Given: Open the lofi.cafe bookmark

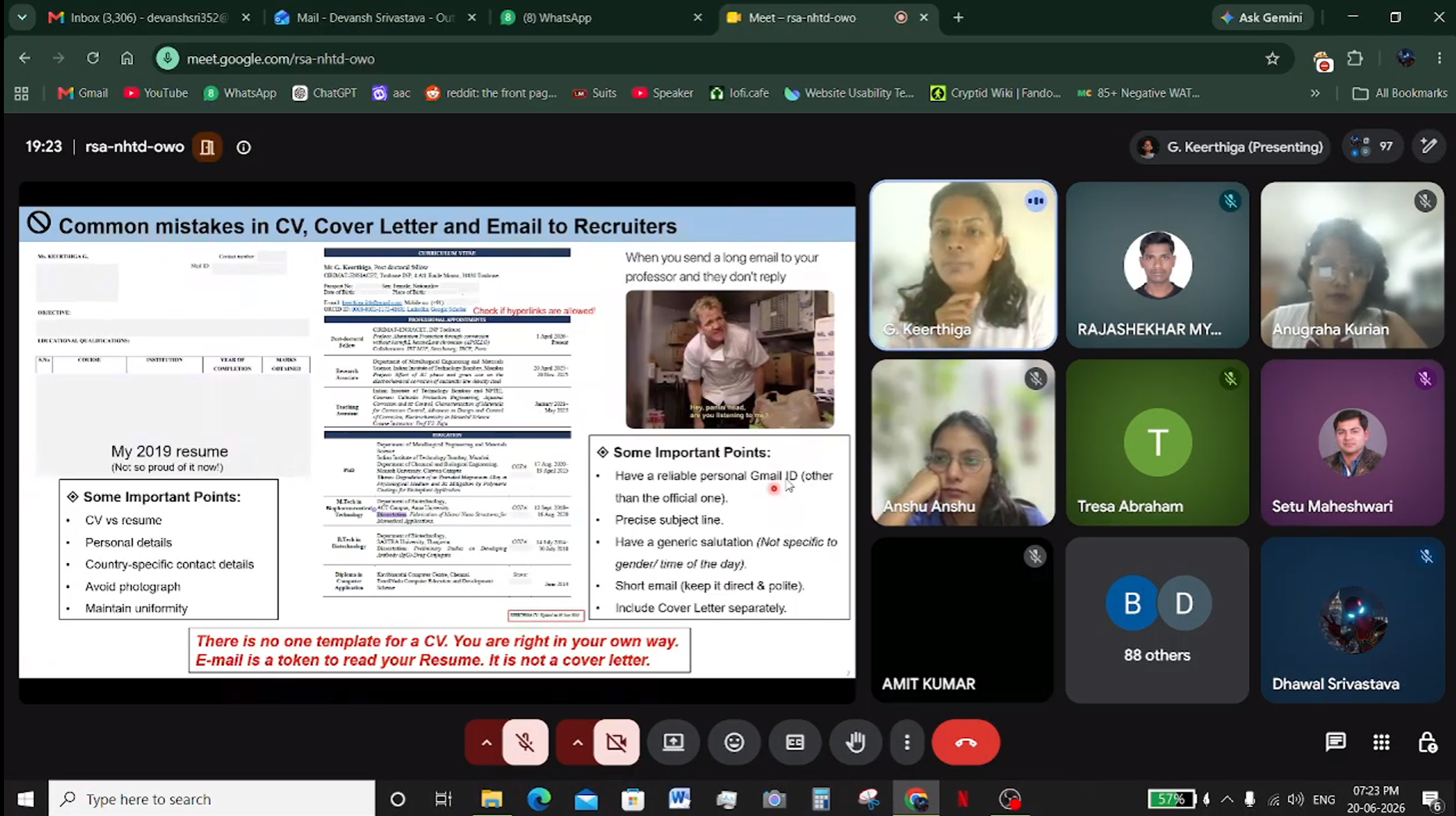Looking at the screenshot, I should [x=739, y=93].
